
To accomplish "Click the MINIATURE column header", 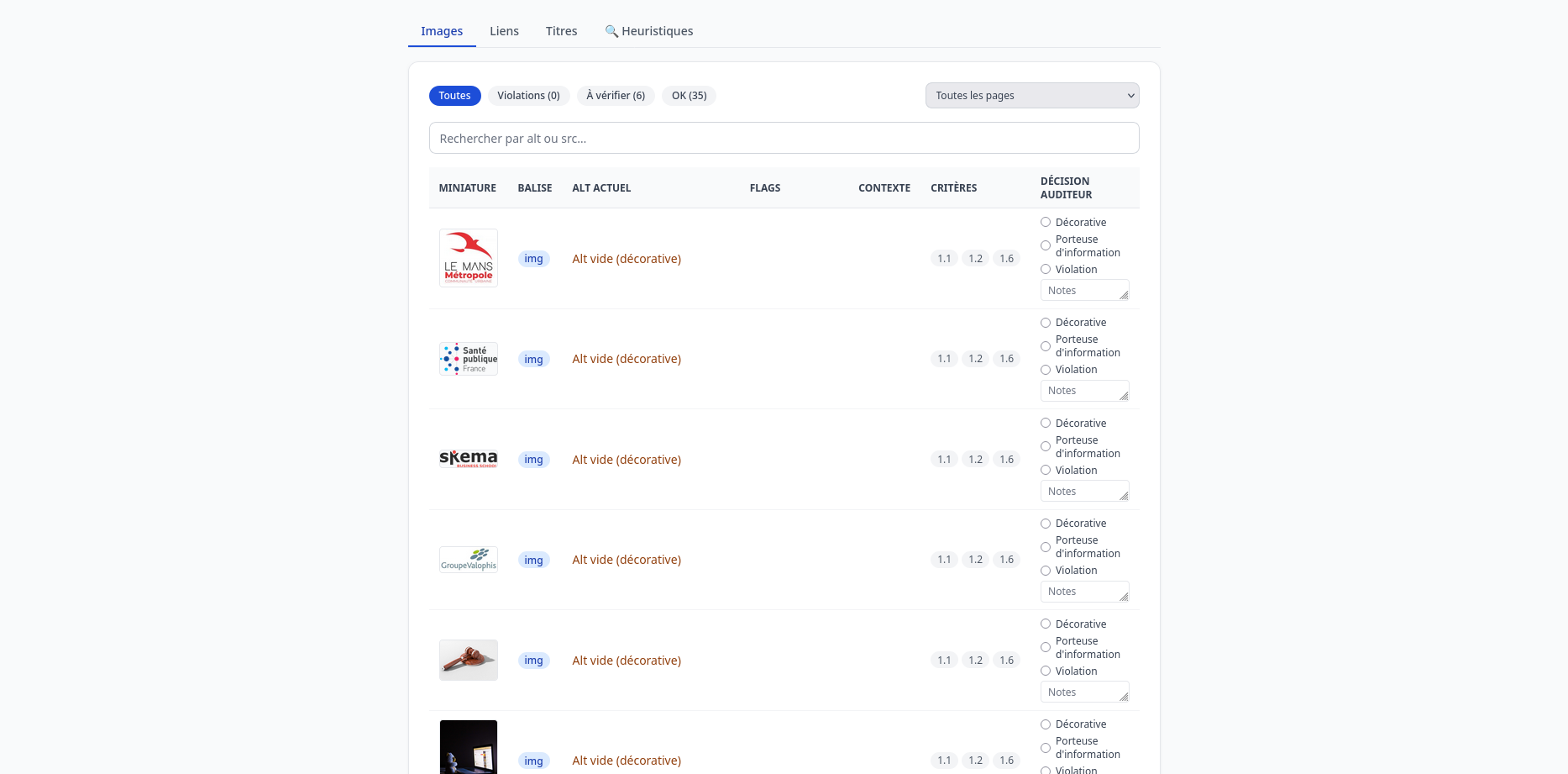I will (467, 188).
